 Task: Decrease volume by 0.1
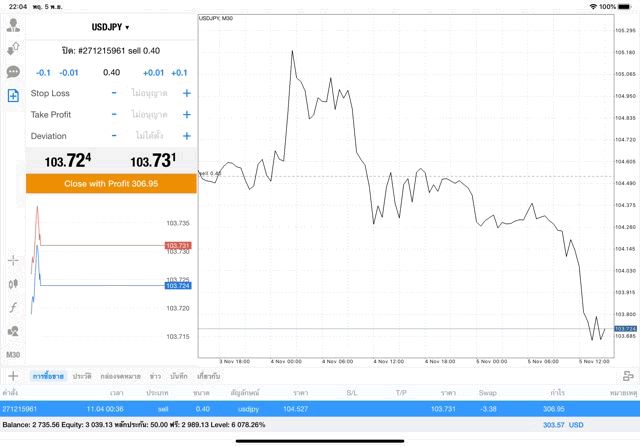[43, 73]
